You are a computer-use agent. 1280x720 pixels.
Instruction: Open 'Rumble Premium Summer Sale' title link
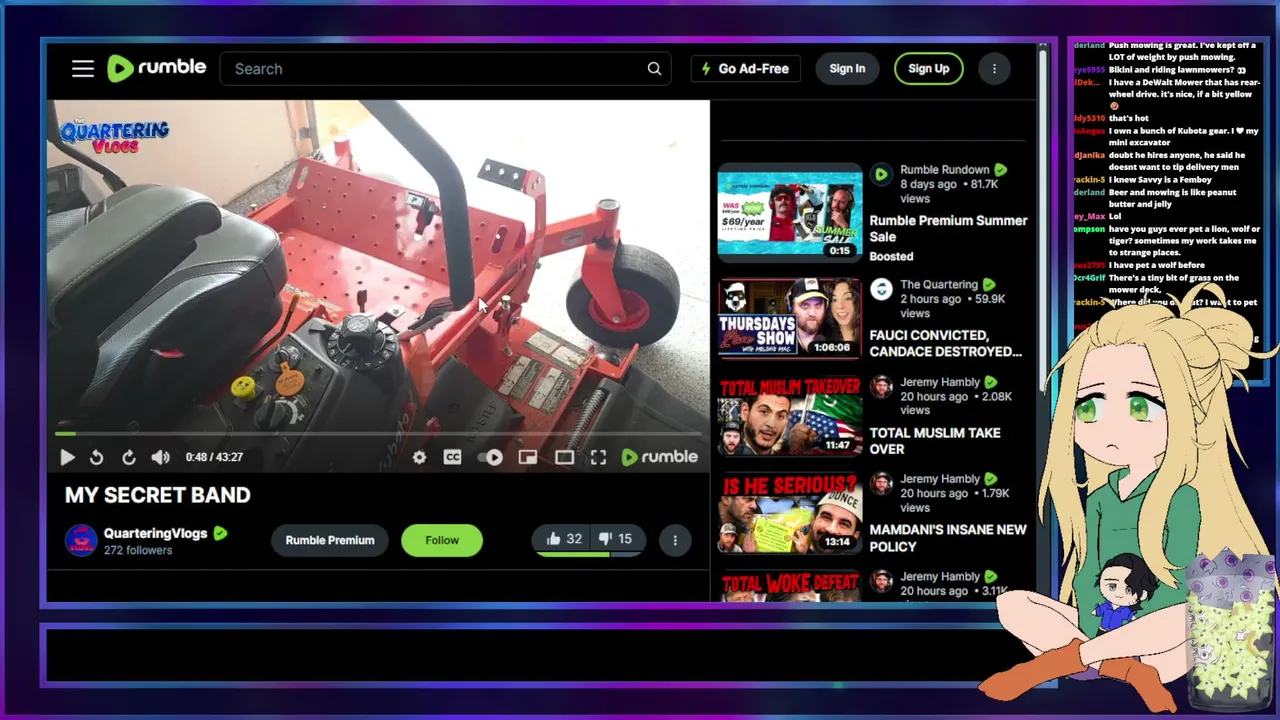click(948, 229)
